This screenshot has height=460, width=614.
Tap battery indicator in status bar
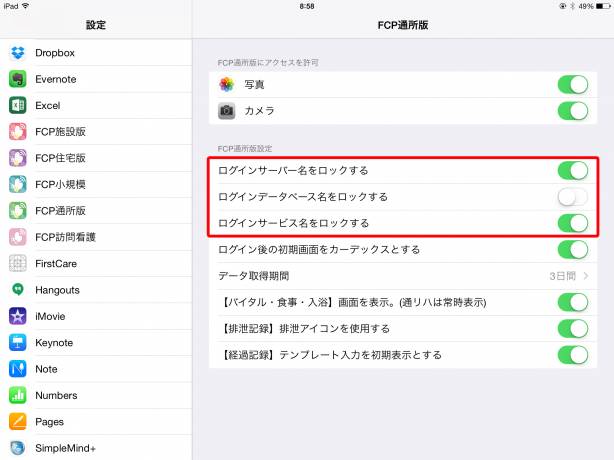point(599,6)
